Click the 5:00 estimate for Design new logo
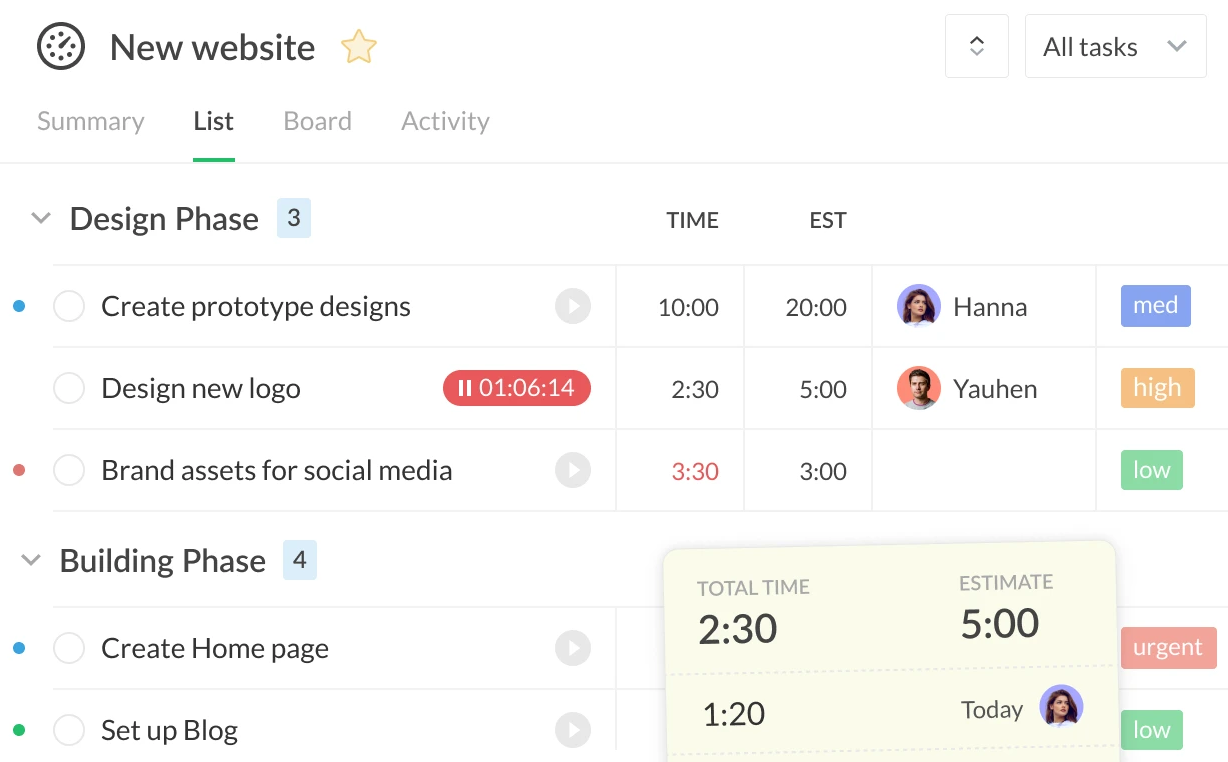Image resolution: width=1228 pixels, height=762 pixels. point(823,389)
